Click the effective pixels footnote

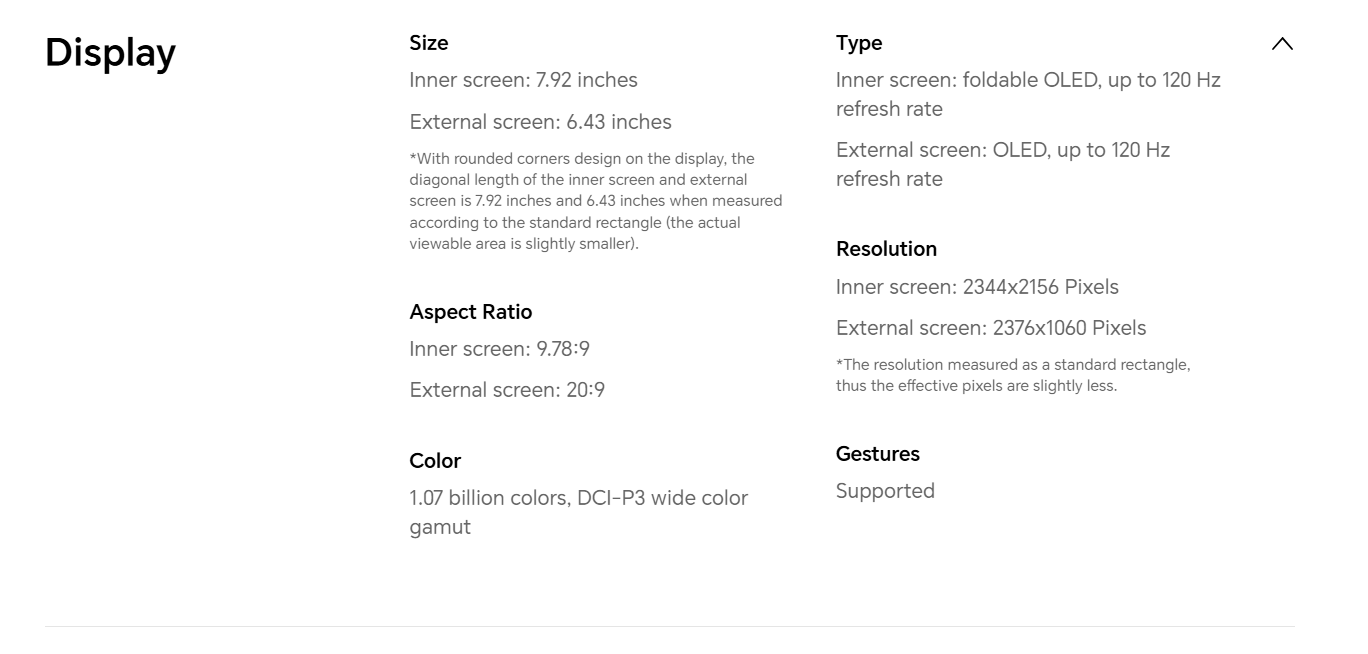tap(1012, 375)
